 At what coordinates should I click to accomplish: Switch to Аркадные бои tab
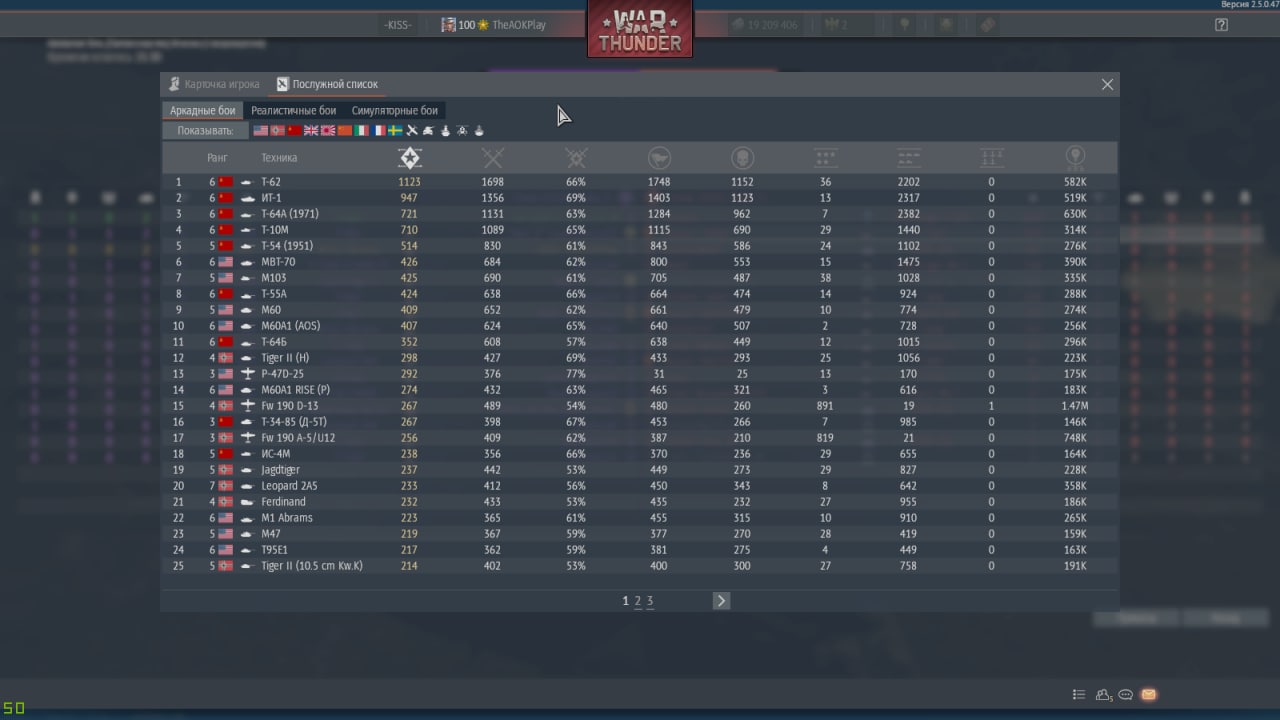click(x=203, y=110)
